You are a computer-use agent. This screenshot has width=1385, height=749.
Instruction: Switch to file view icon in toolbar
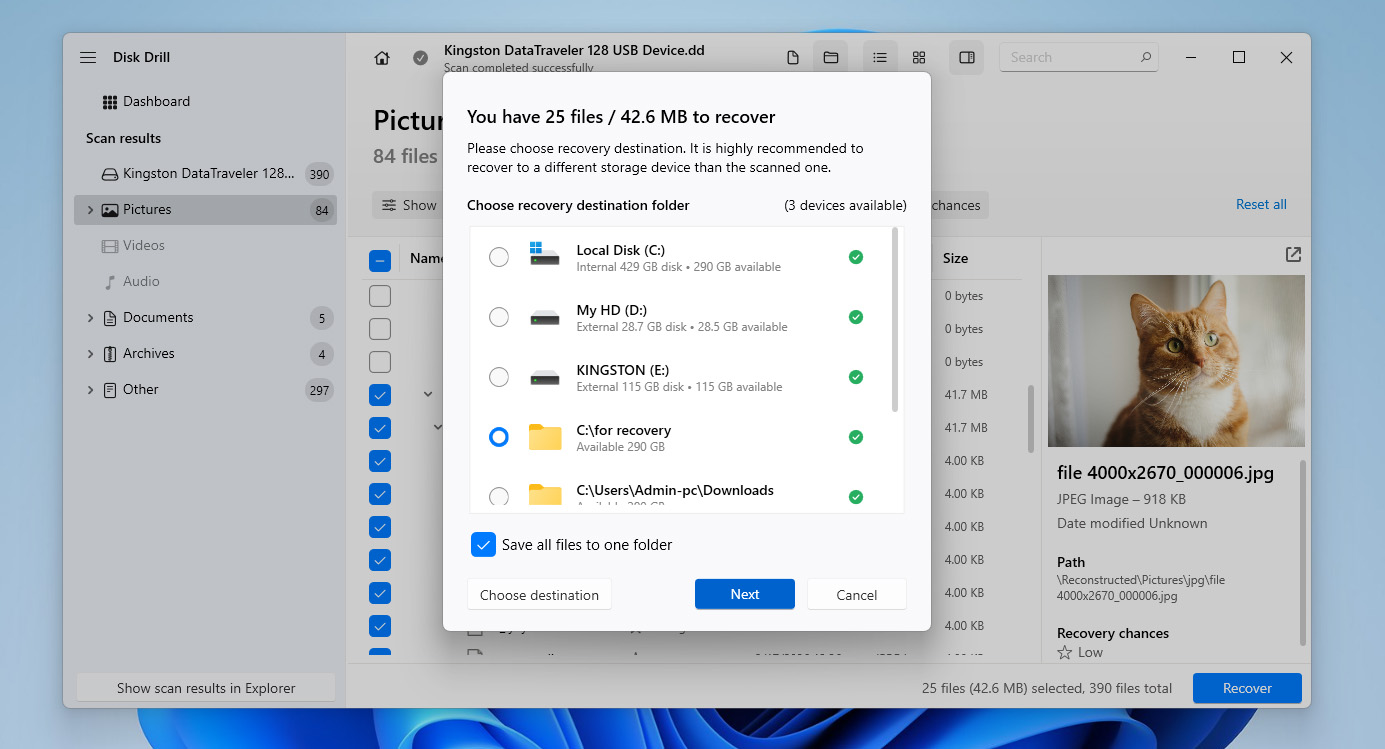click(793, 58)
